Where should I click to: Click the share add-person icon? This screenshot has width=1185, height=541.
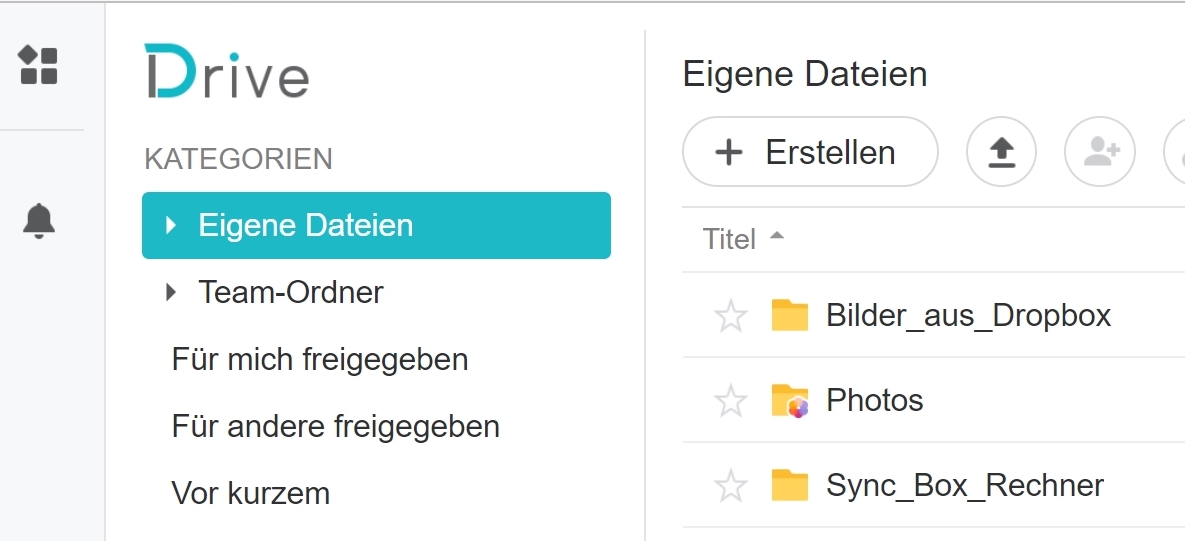1100,152
